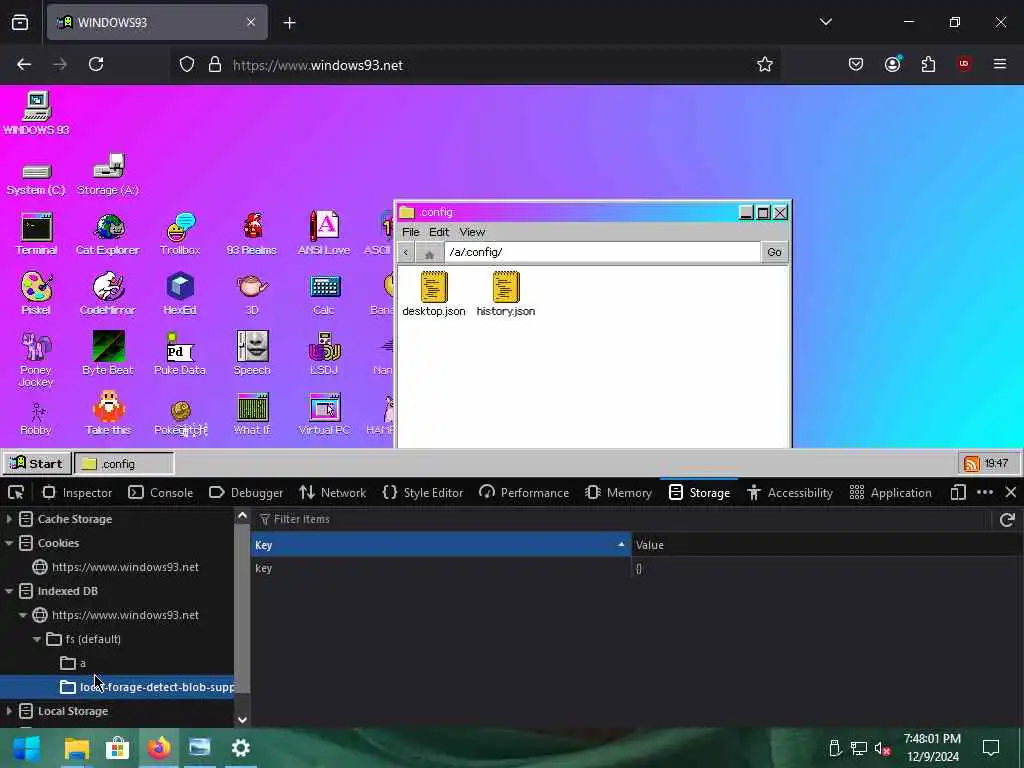Open View menu in .config window
This screenshot has width=1024, height=768.
(472, 232)
